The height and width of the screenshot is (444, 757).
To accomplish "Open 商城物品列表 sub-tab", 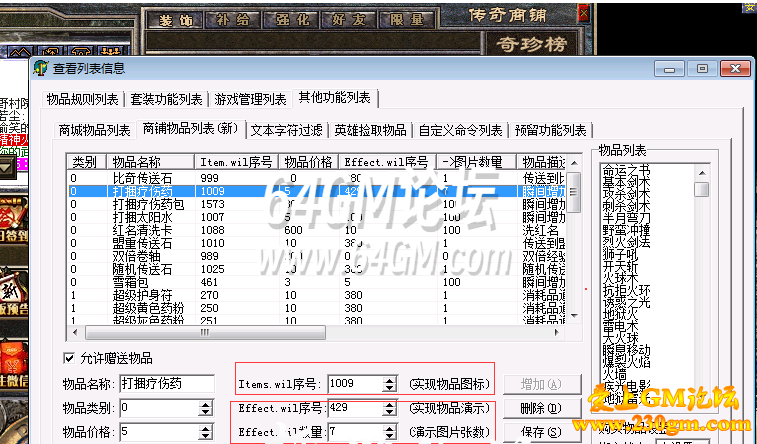I will 94,130.
